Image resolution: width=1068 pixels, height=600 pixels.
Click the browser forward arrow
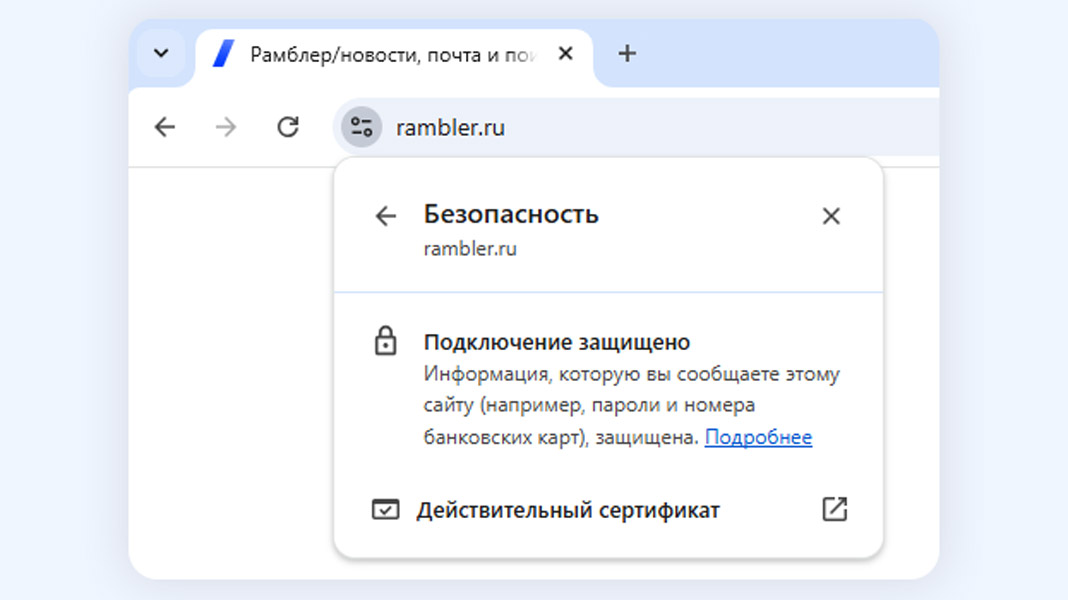click(x=225, y=127)
